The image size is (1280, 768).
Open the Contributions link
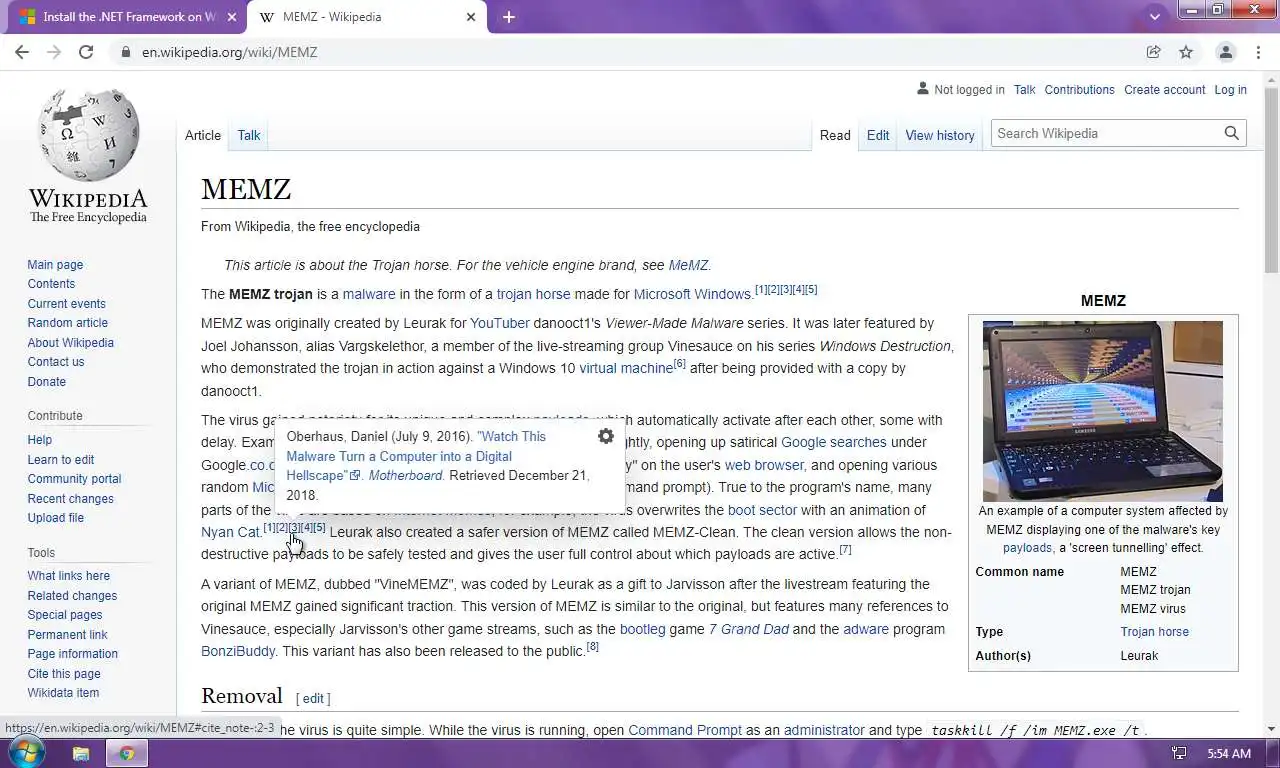(x=1079, y=89)
